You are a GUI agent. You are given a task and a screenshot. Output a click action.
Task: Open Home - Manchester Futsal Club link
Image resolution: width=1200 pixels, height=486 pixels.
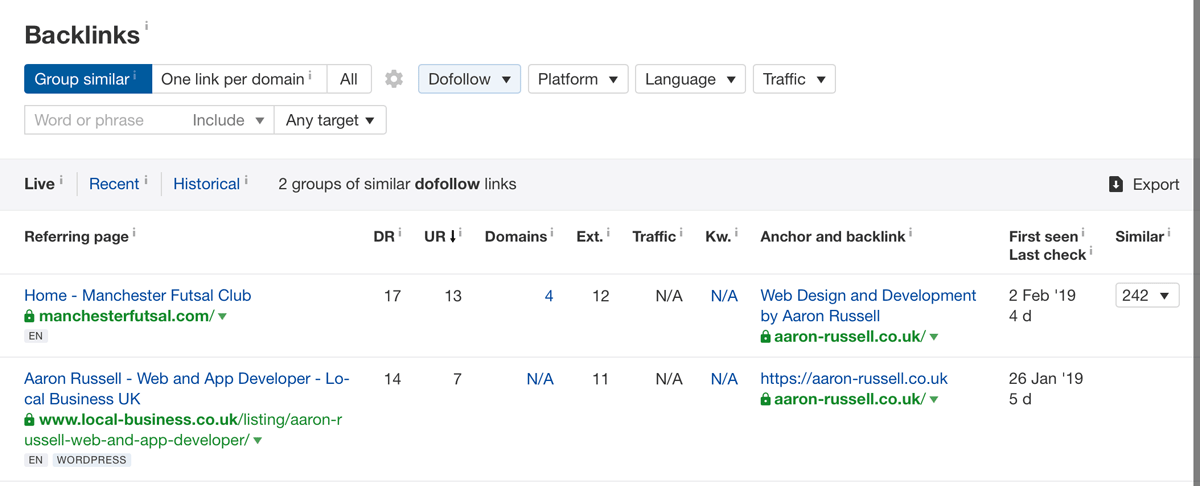(x=137, y=295)
